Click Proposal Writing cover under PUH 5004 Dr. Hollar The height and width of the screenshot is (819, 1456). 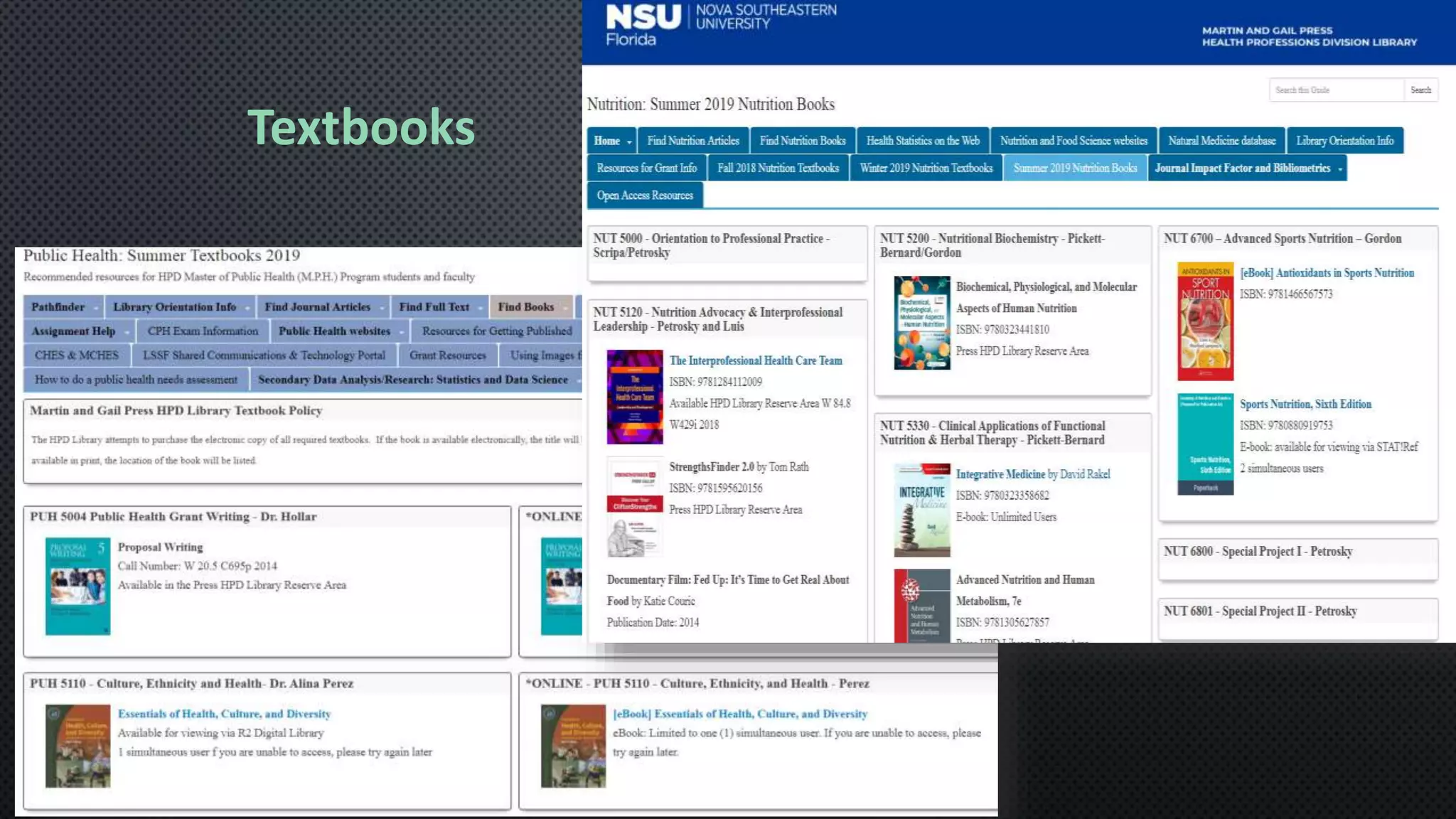point(77,586)
